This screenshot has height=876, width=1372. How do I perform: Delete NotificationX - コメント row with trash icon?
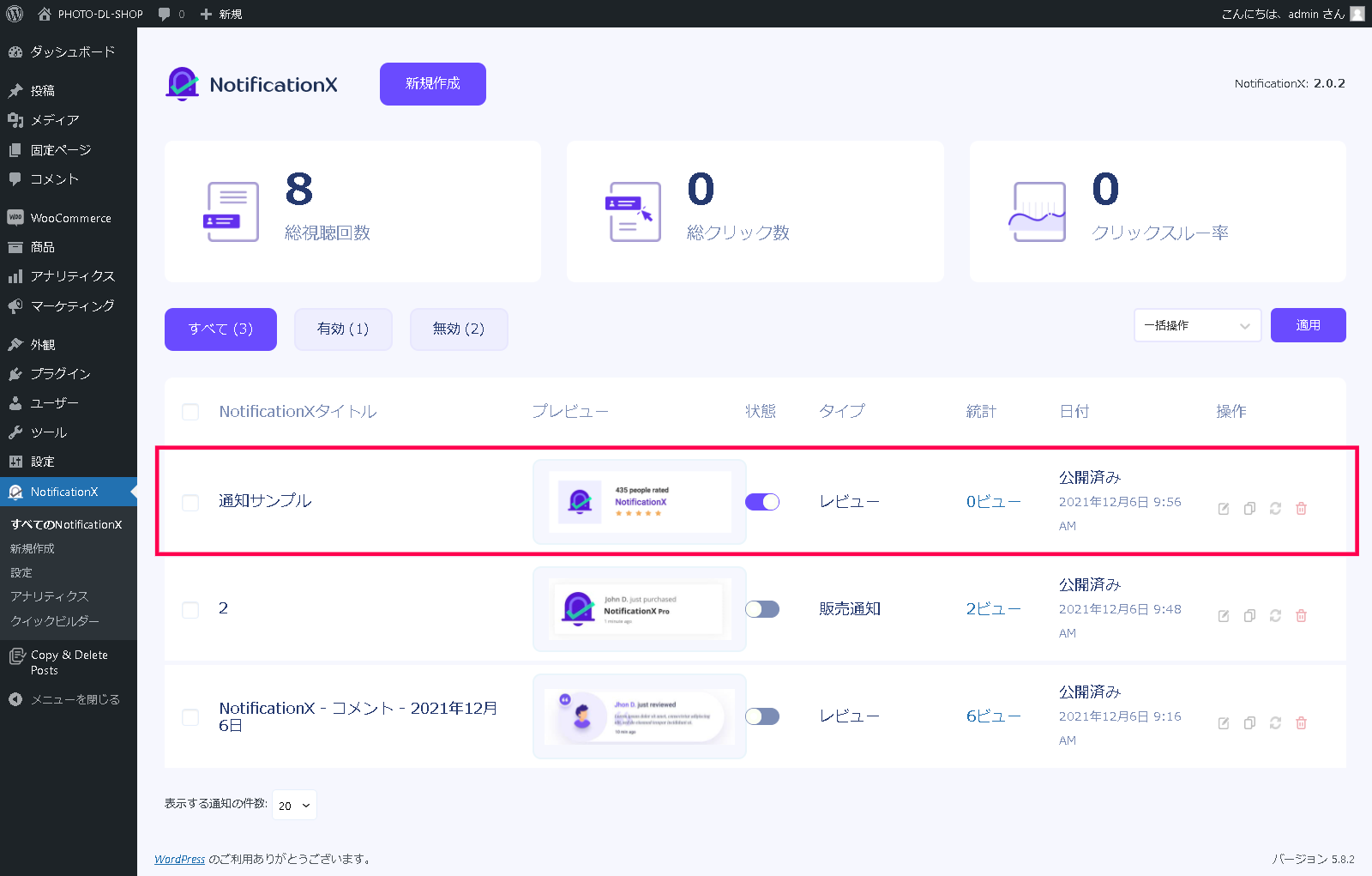pyautogui.click(x=1301, y=723)
